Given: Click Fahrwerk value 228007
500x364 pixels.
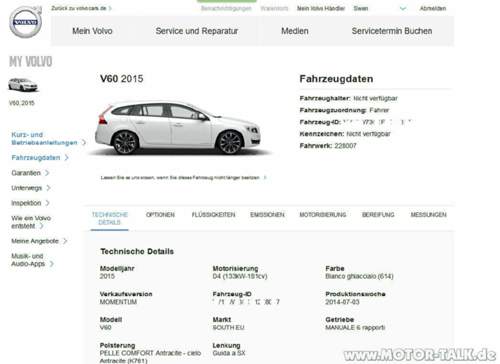Looking at the screenshot, I should [345, 146].
